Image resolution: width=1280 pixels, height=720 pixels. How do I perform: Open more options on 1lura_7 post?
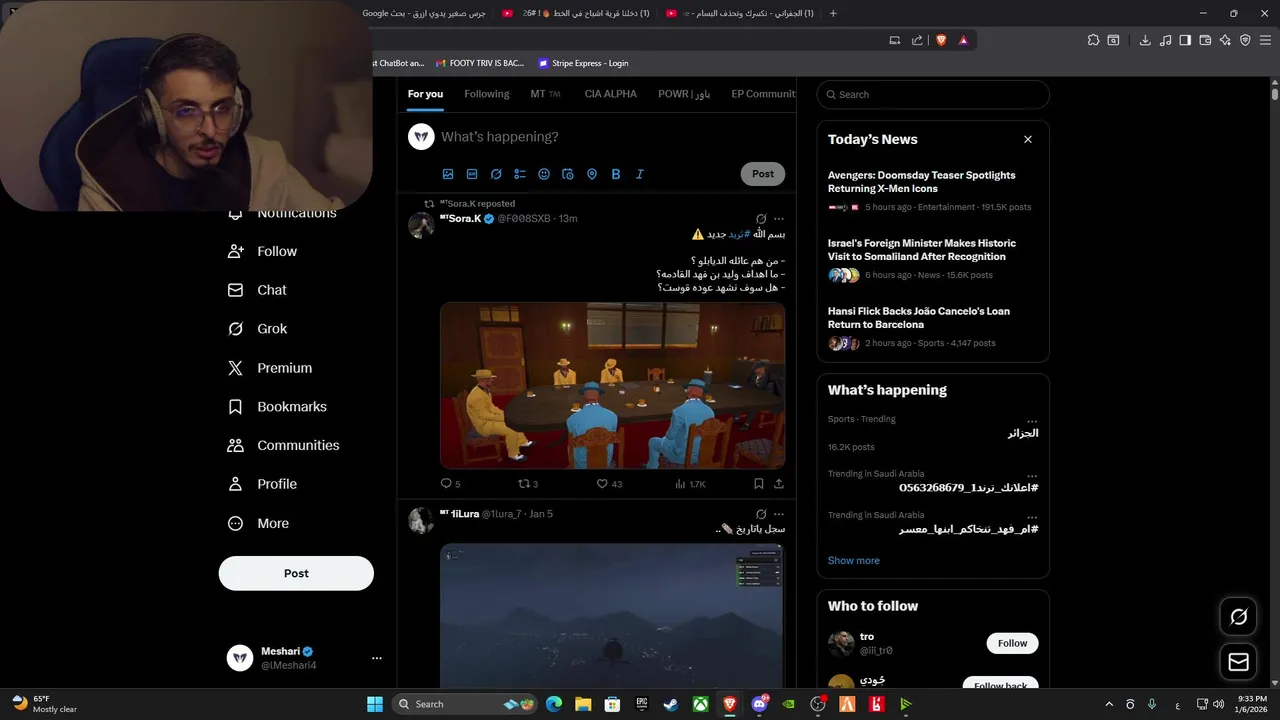779,514
